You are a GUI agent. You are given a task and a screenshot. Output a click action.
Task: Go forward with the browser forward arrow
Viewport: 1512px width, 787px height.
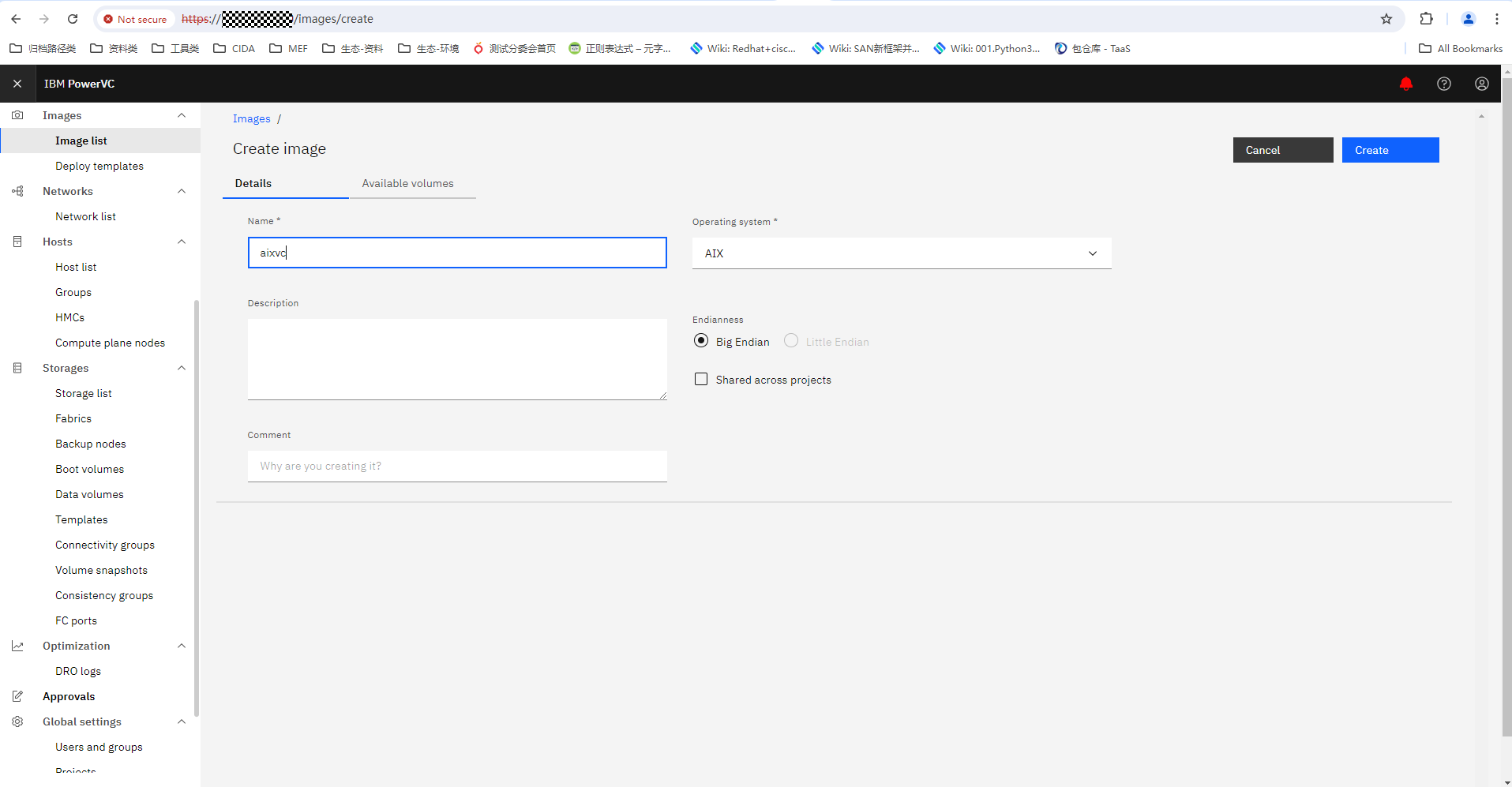[x=44, y=19]
